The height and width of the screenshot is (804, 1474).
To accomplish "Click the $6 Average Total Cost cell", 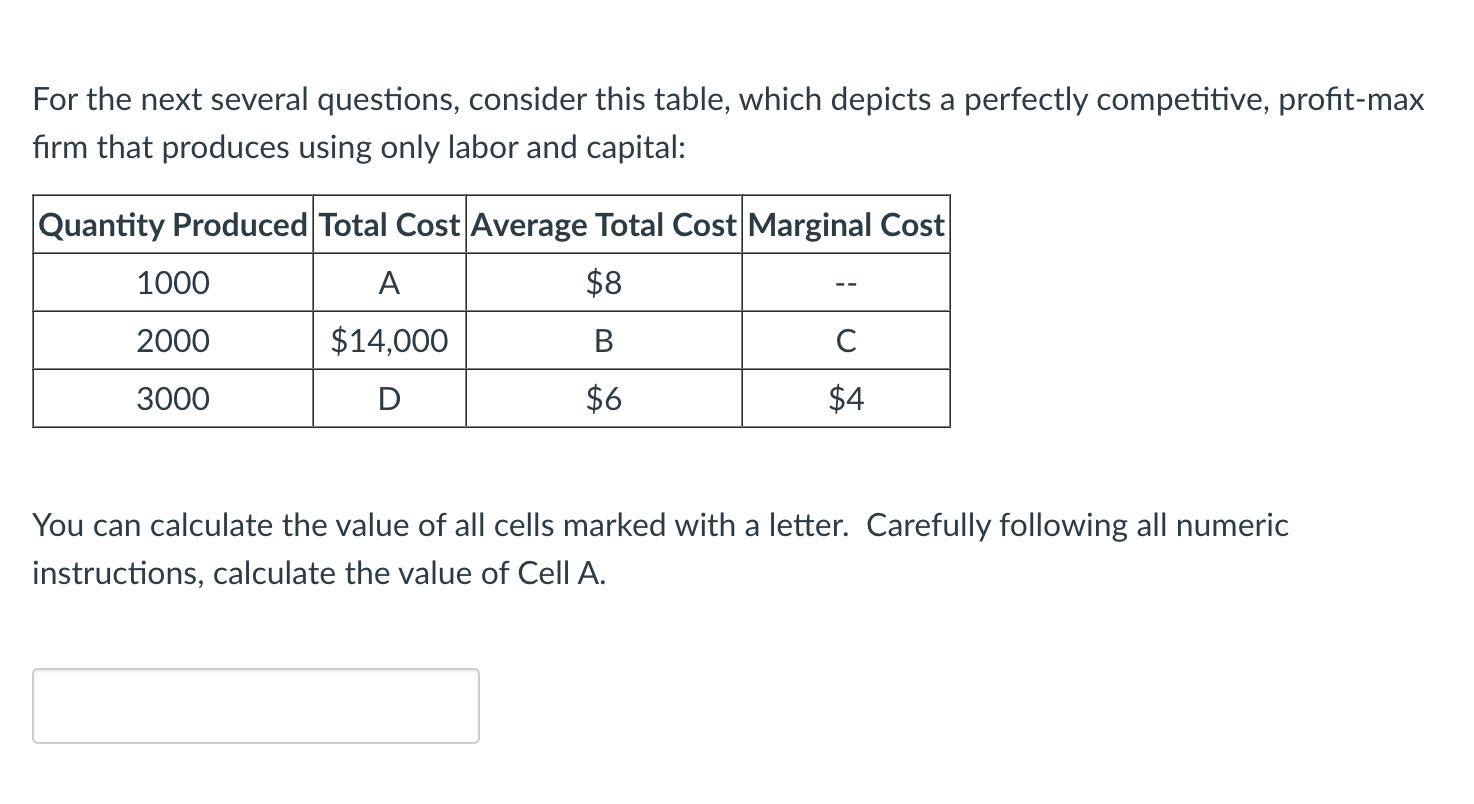I will (x=602, y=399).
